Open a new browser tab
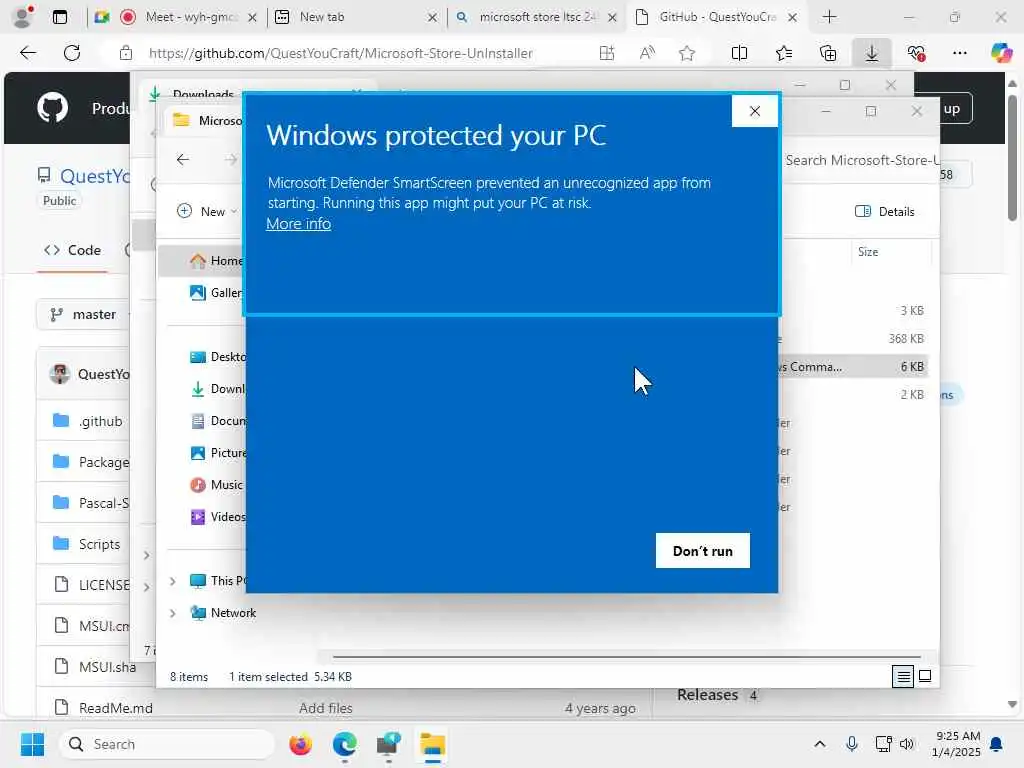The image size is (1024, 768). [x=829, y=17]
